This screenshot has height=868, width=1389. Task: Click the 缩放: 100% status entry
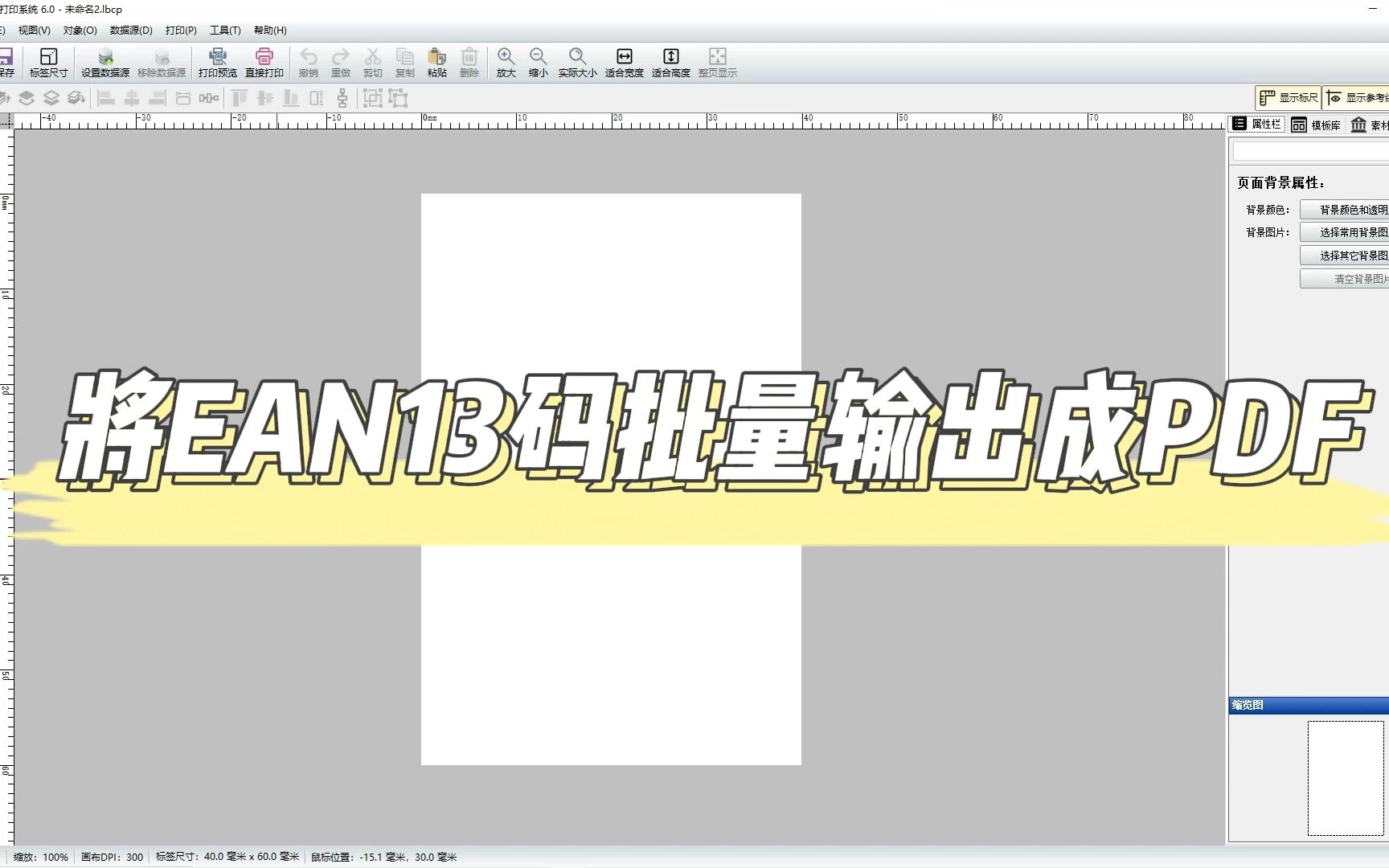tap(41, 857)
